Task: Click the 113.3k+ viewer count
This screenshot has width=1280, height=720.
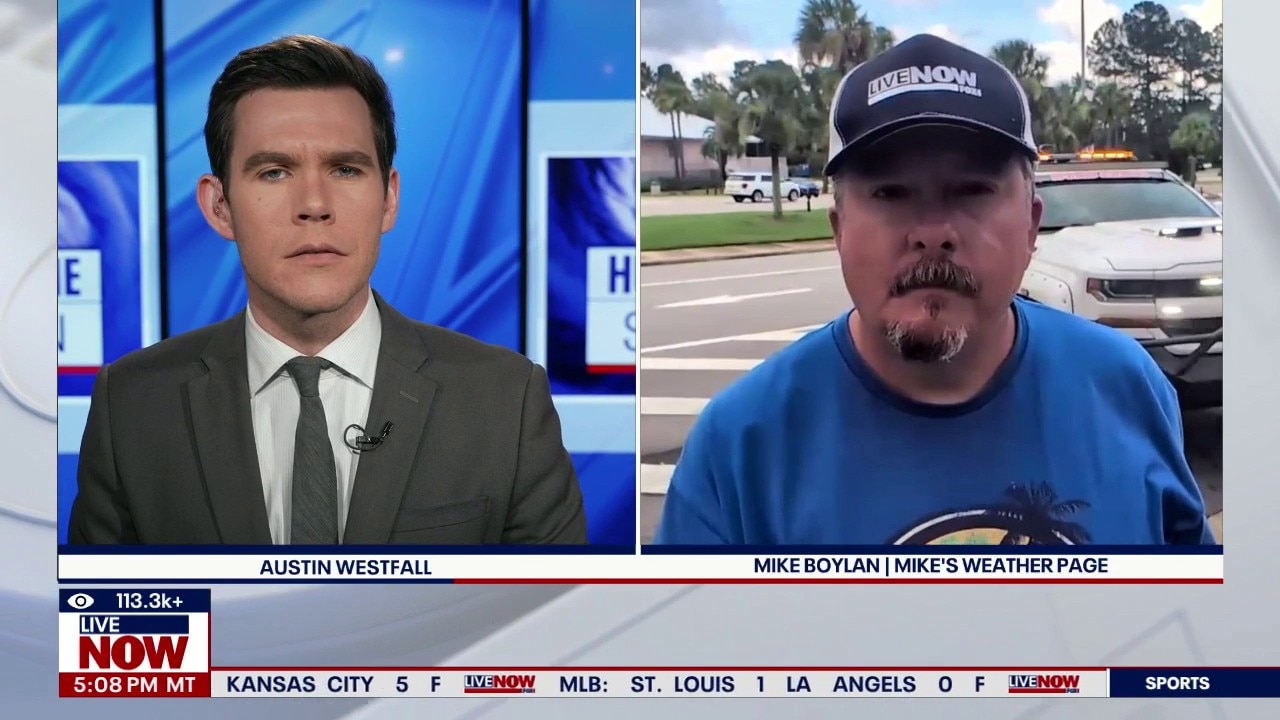Action: 150,601
